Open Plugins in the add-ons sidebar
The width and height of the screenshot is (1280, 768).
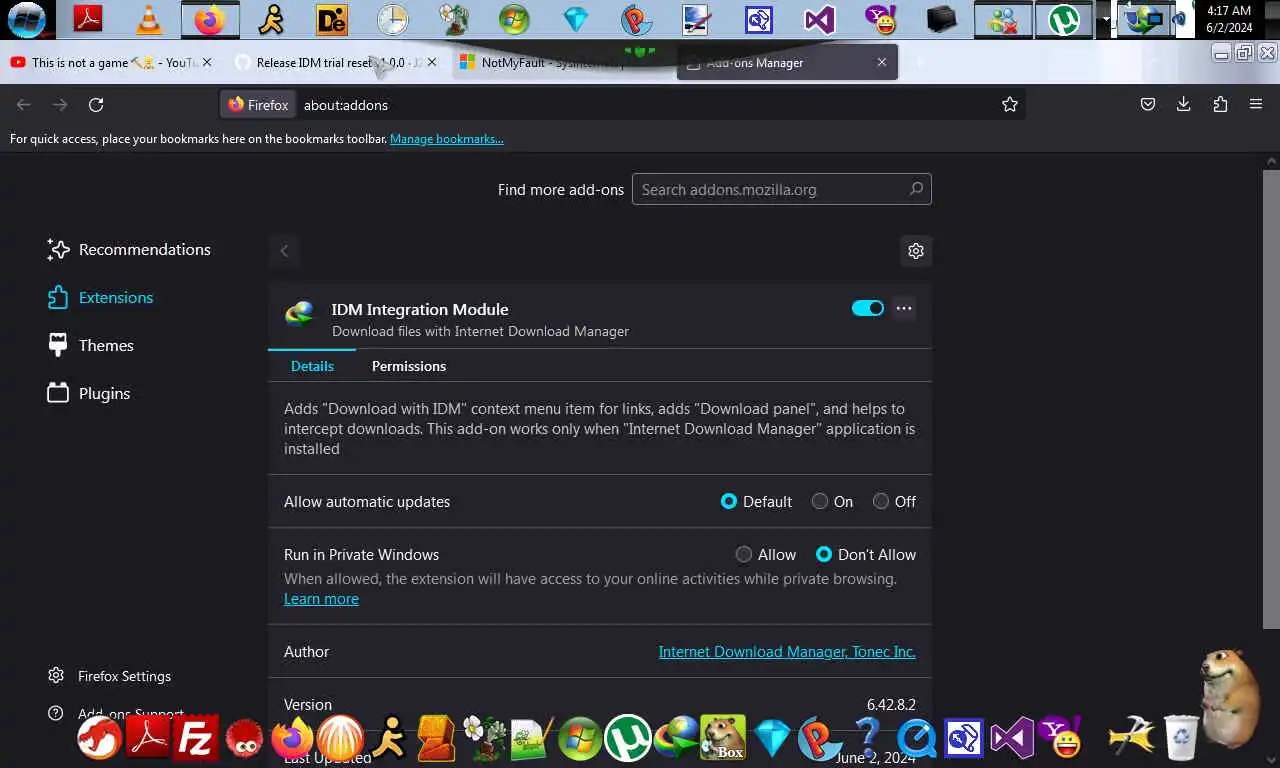[x=89, y=394]
